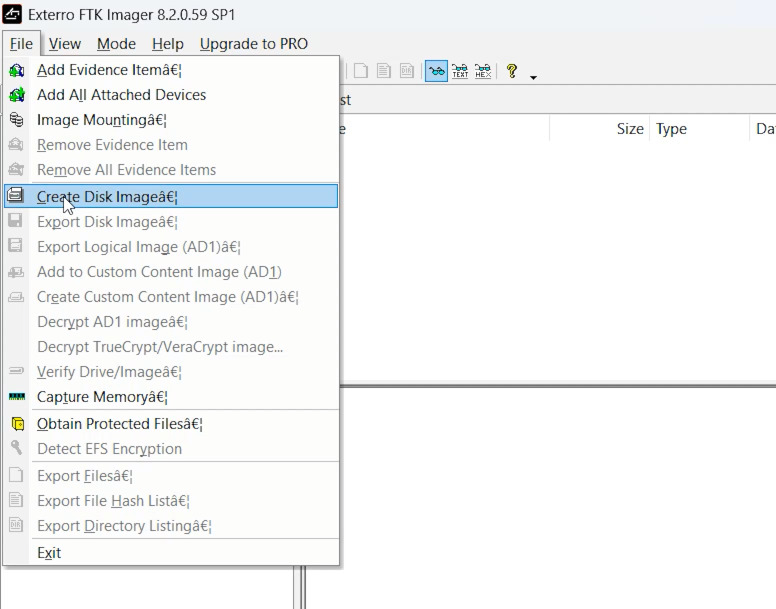Click the Remove All Evidence Items icon

click(16, 169)
